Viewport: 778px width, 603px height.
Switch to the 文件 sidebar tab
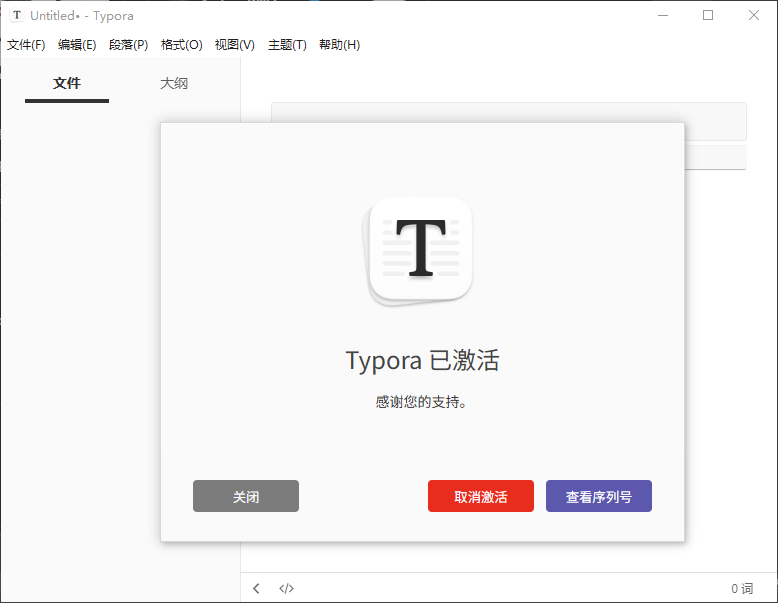pyautogui.click(x=67, y=83)
